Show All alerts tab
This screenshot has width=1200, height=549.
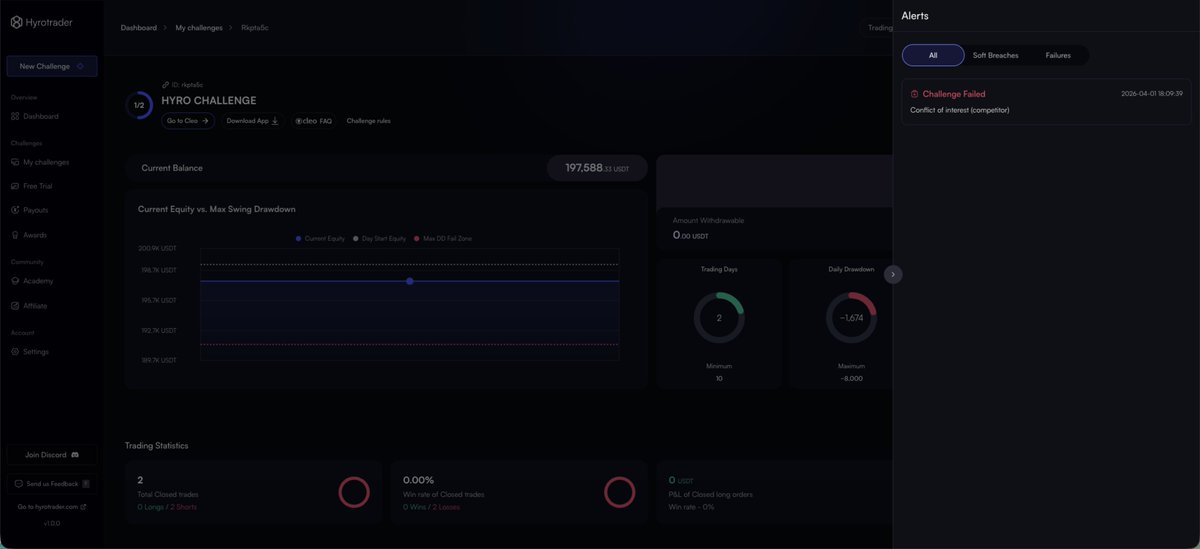point(933,55)
